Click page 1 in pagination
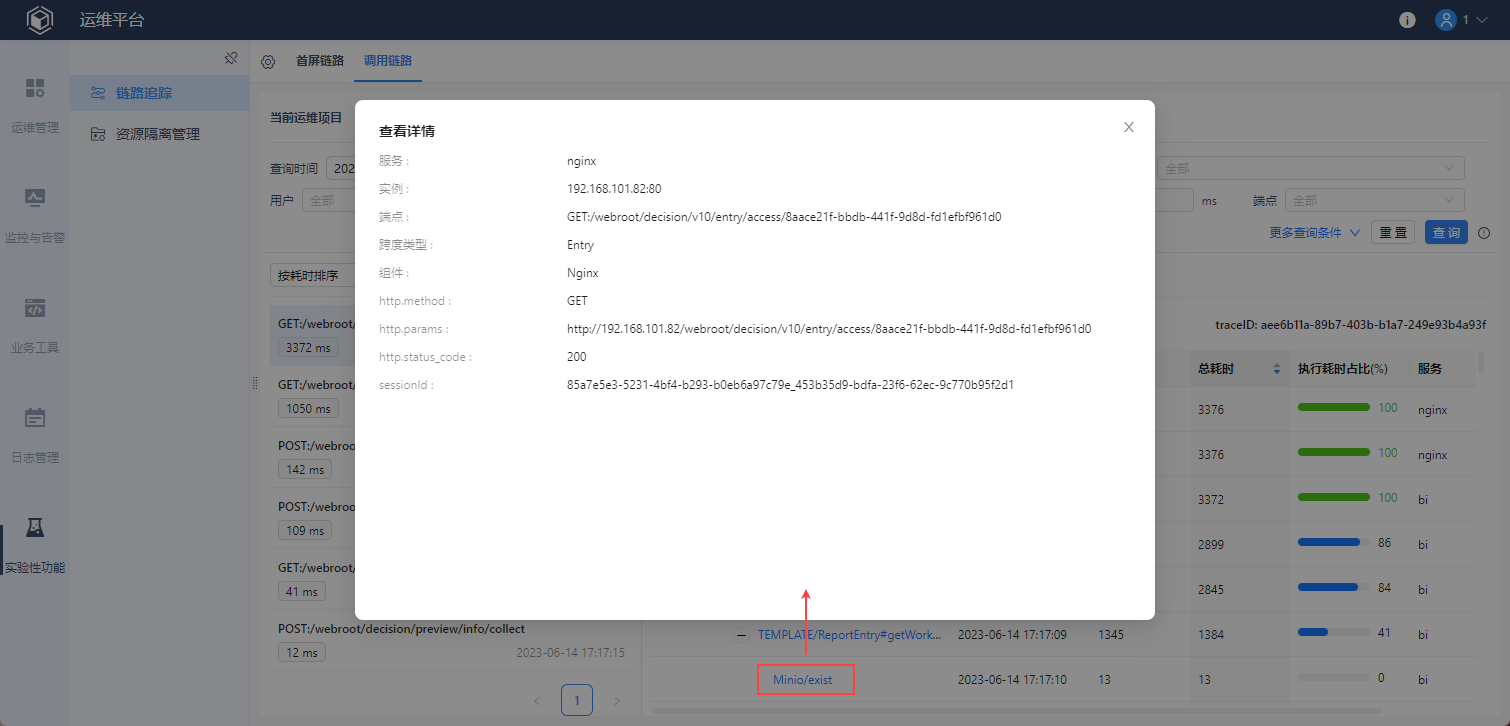 [x=576, y=700]
